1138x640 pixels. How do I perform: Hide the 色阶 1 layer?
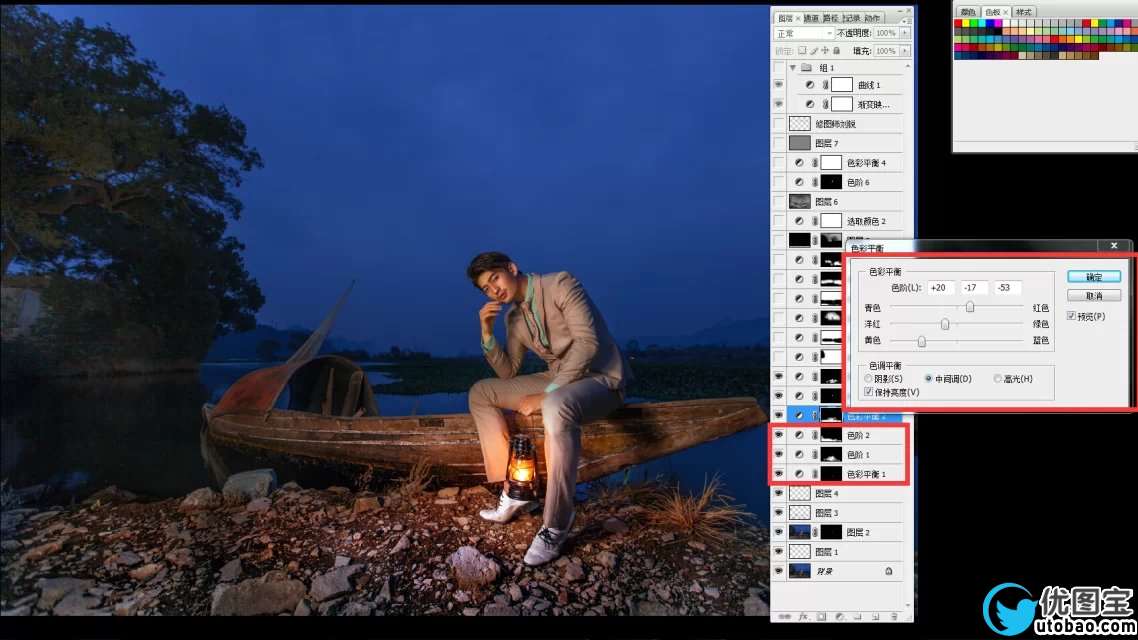tap(779, 454)
